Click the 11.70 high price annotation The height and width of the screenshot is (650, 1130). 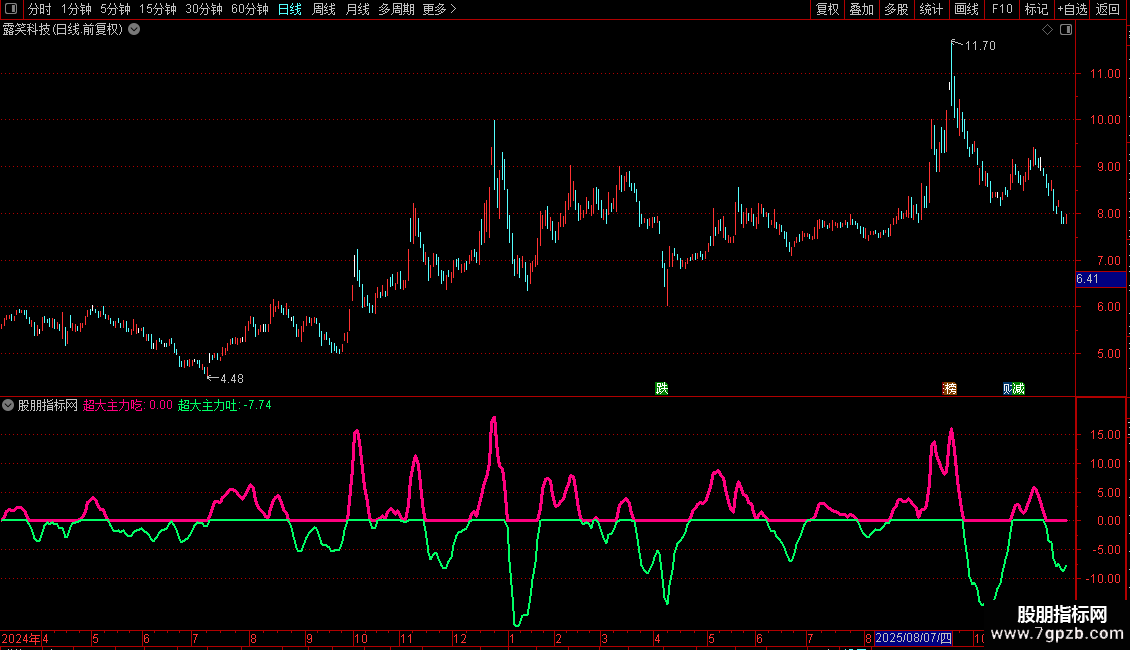tap(980, 45)
